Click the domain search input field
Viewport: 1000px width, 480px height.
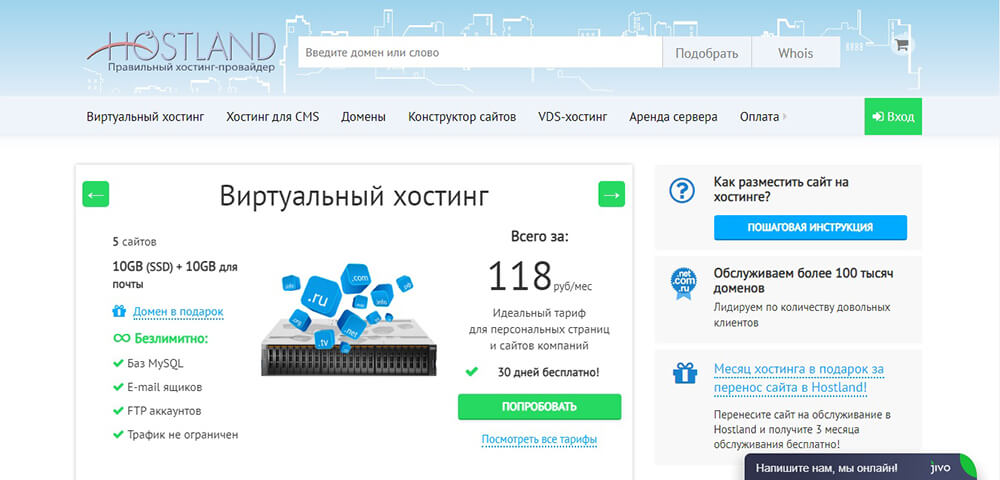[x=480, y=52]
